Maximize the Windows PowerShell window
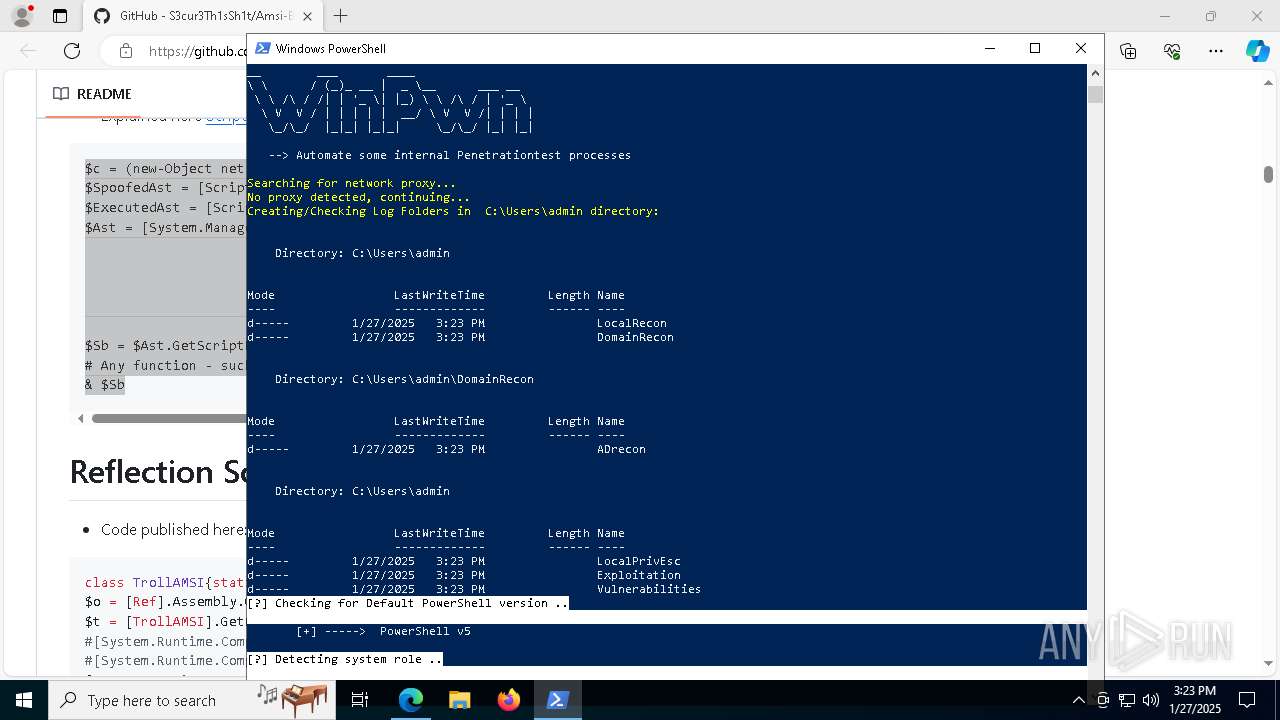This screenshot has width=1280, height=720. pyautogui.click(x=1035, y=48)
